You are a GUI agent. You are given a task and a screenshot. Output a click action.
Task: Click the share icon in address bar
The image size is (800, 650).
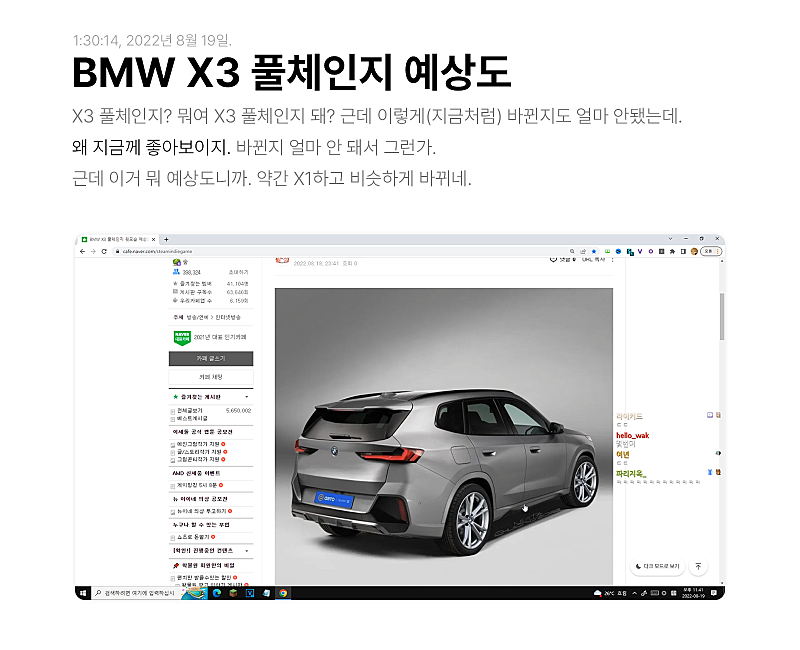[x=582, y=251]
